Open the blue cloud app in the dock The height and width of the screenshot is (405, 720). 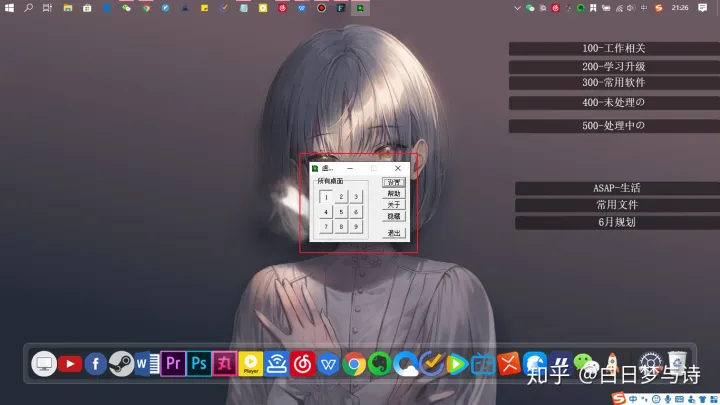[x=405, y=364]
